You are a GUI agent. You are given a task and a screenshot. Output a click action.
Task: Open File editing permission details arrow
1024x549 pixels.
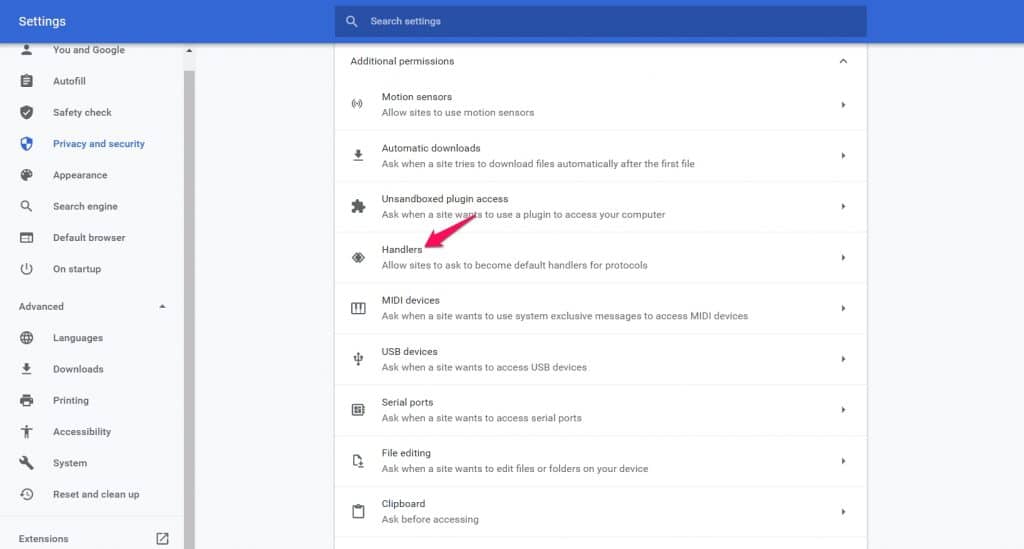[843, 461]
